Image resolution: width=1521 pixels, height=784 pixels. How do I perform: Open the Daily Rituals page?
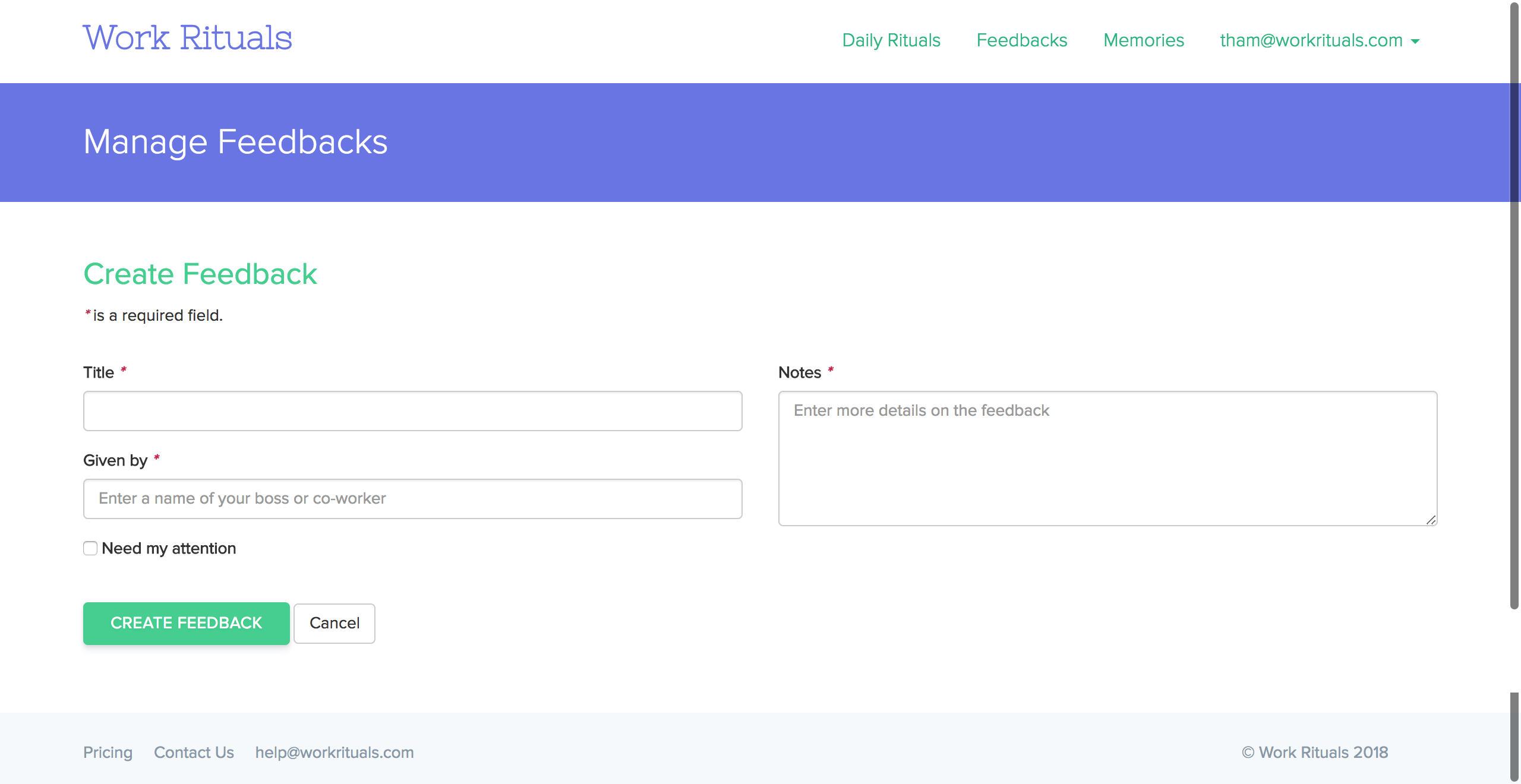(891, 40)
